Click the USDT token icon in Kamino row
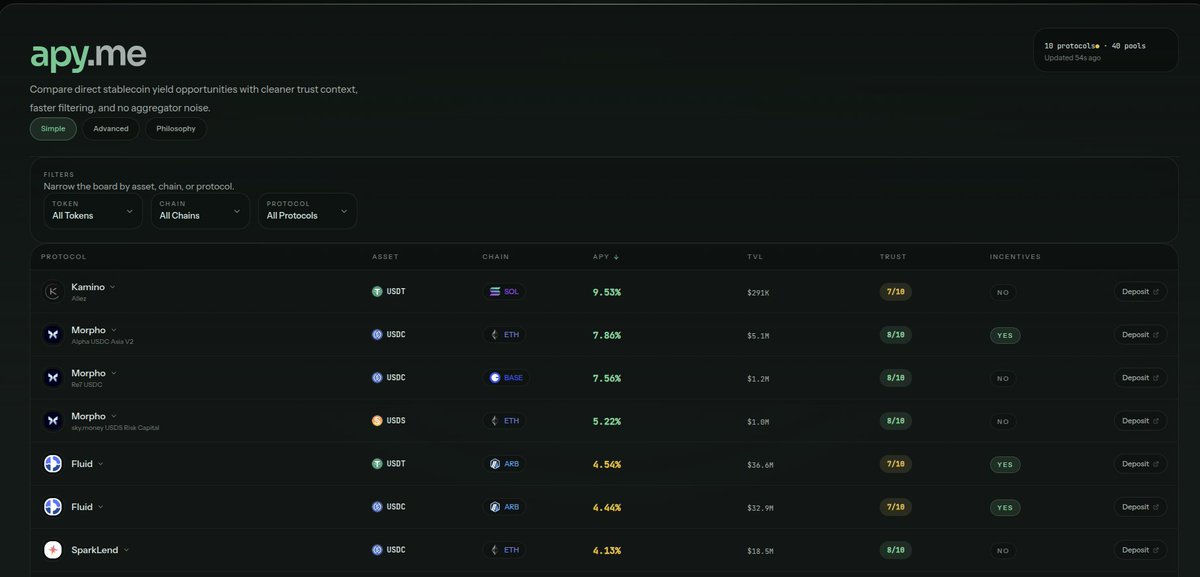Viewport: 1200px width, 577px height. 377,292
